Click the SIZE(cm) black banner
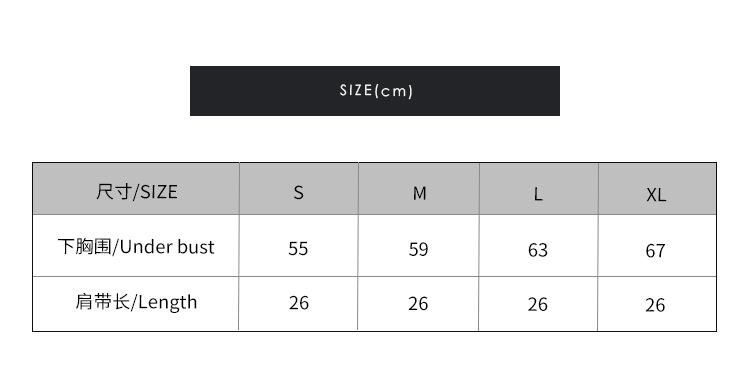The image size is (750, 367). click(375, 91)
